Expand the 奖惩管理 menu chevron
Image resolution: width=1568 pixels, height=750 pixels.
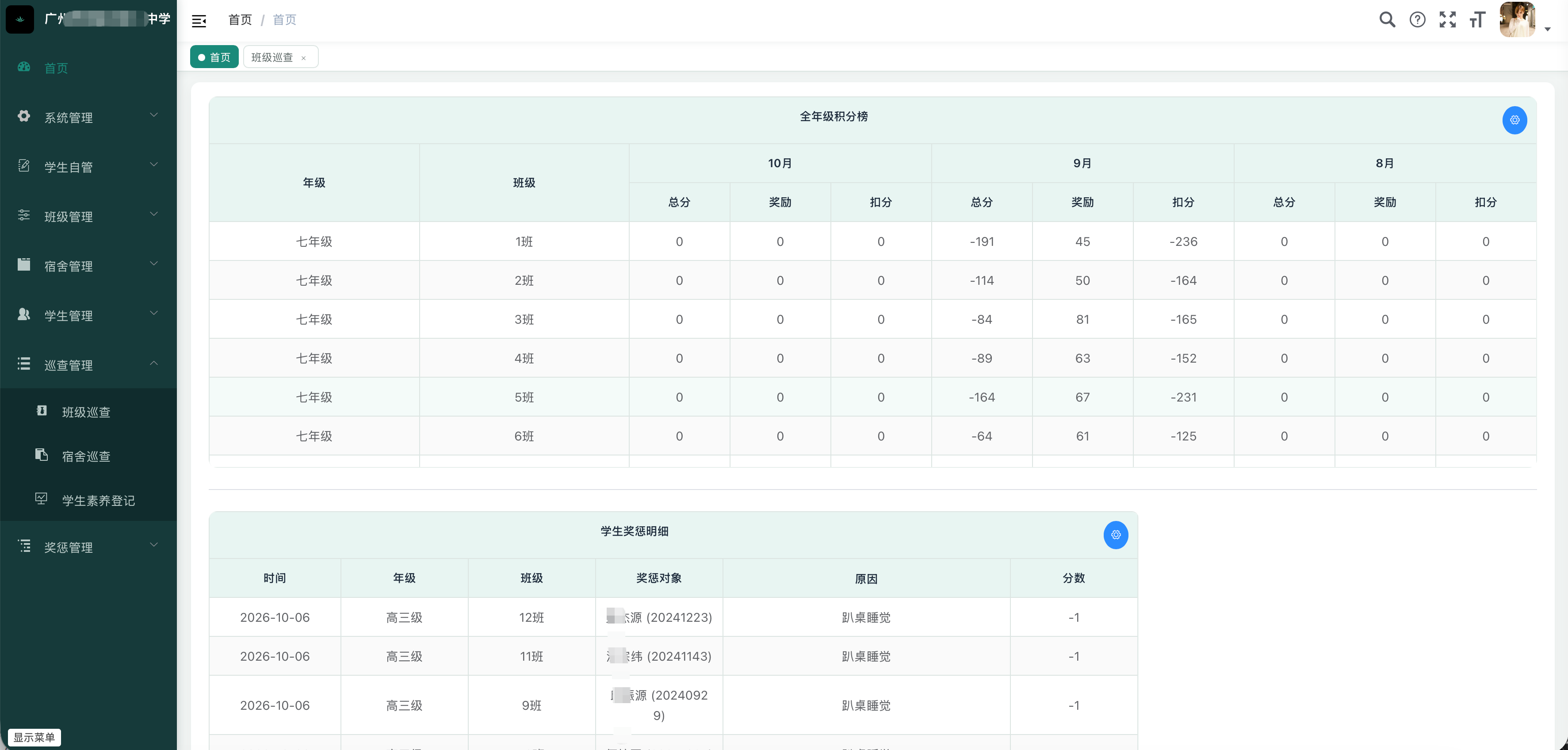[154, 545]
